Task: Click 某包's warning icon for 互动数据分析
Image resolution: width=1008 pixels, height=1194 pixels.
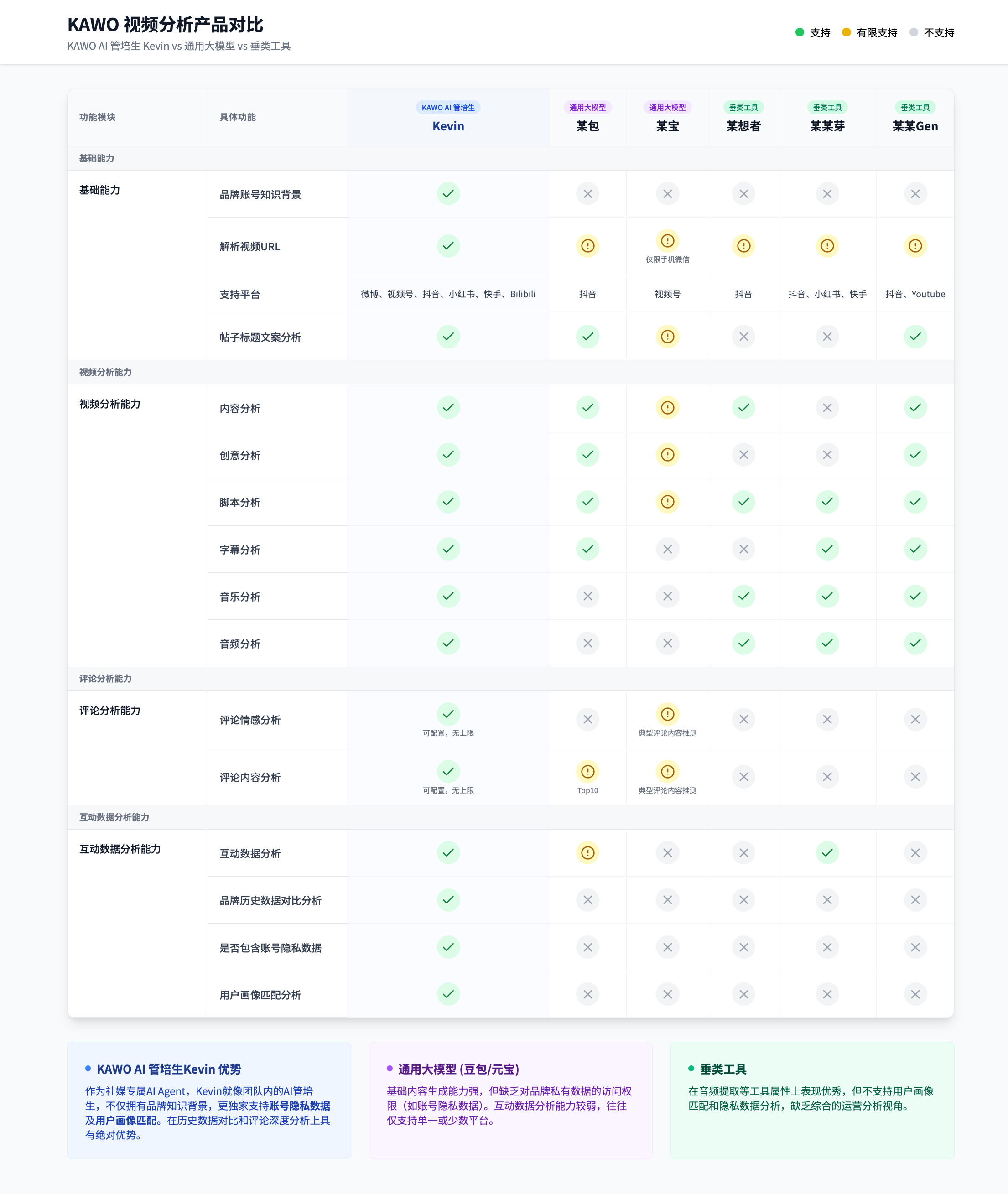Action: [587, 853]
